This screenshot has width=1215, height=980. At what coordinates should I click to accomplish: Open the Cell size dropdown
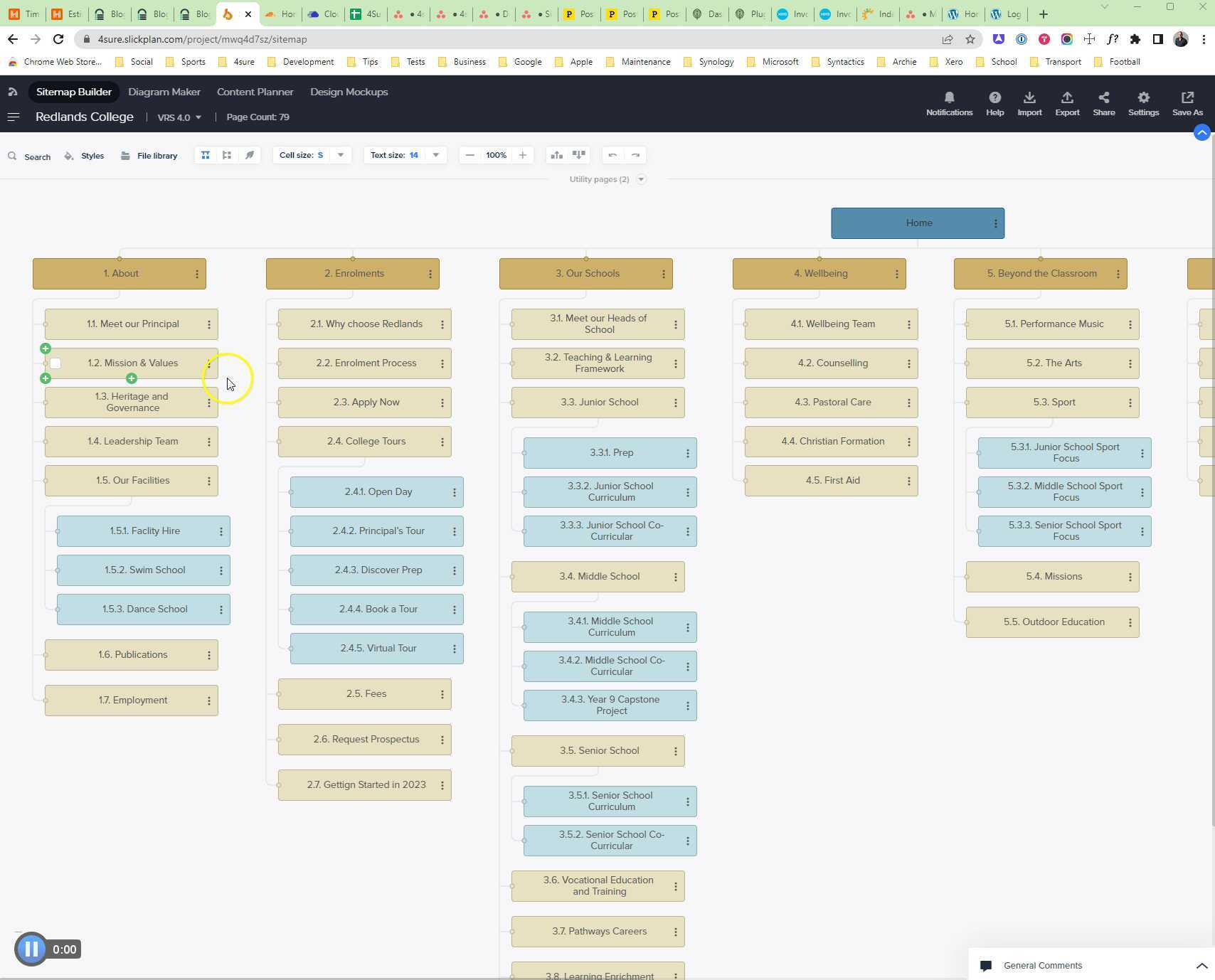click(340, 154)
